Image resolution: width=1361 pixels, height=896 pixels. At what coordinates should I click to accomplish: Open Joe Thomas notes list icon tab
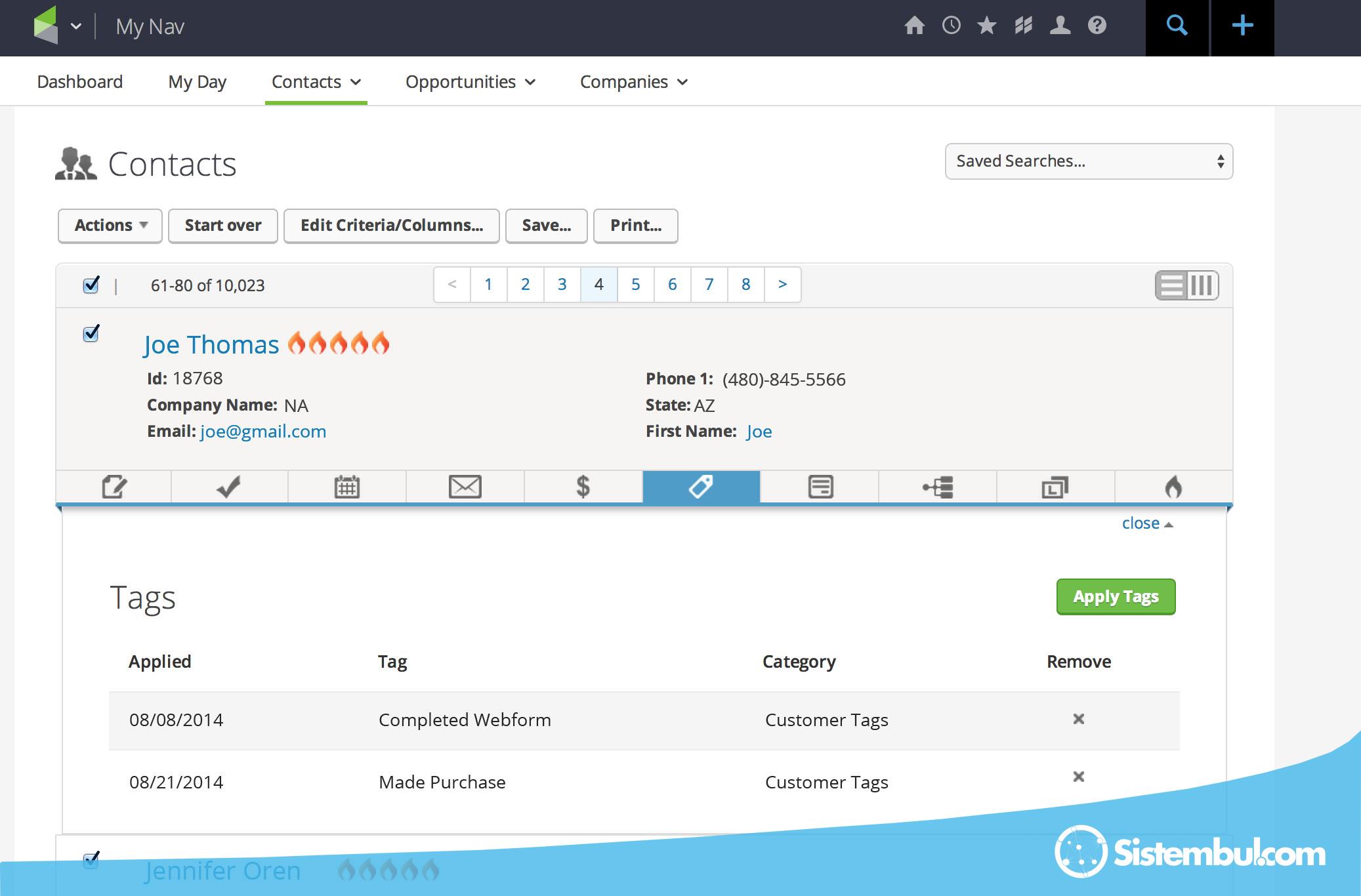[x=820, y=487]
